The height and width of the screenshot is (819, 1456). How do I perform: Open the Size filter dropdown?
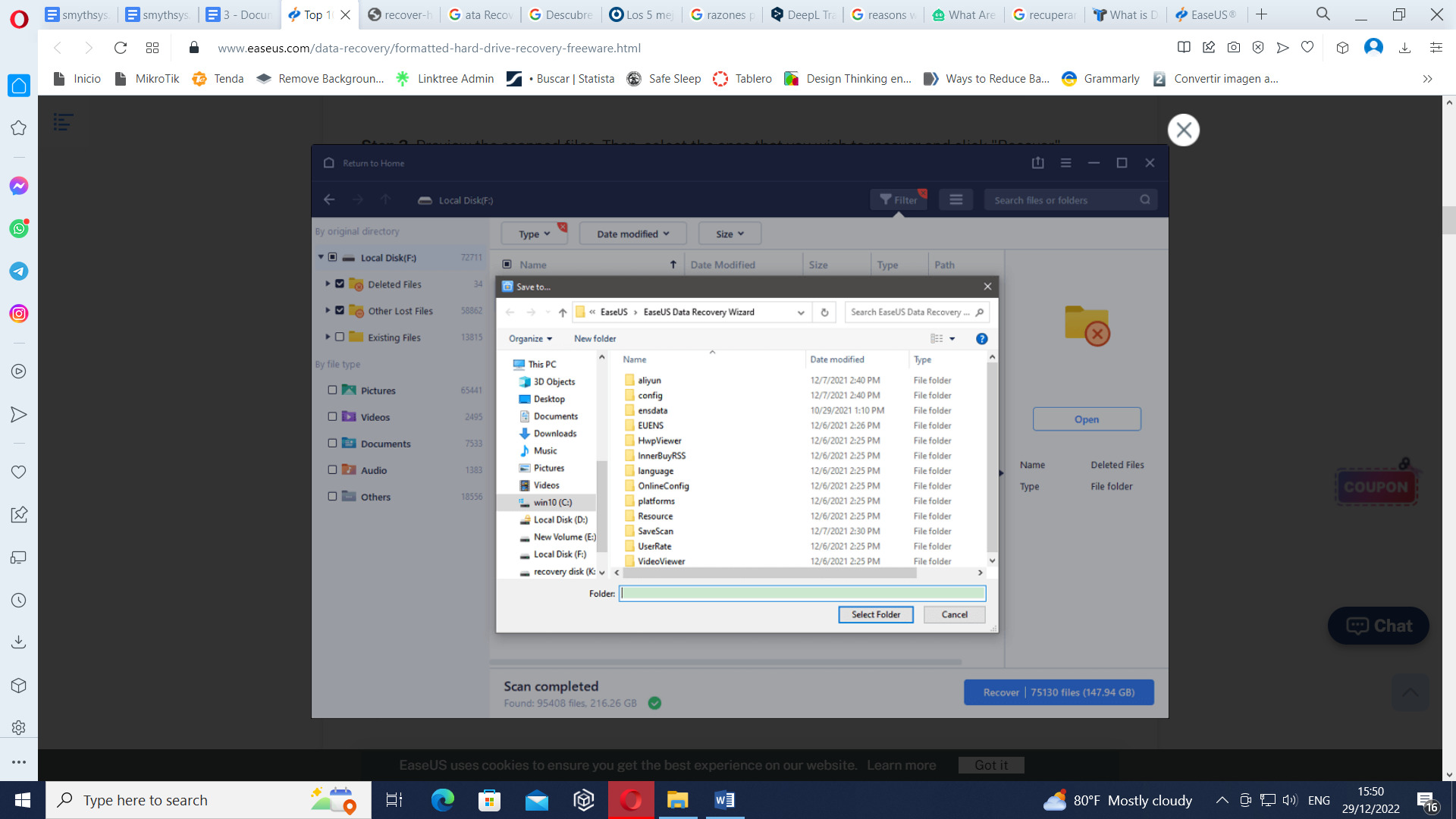click(730, 234)
